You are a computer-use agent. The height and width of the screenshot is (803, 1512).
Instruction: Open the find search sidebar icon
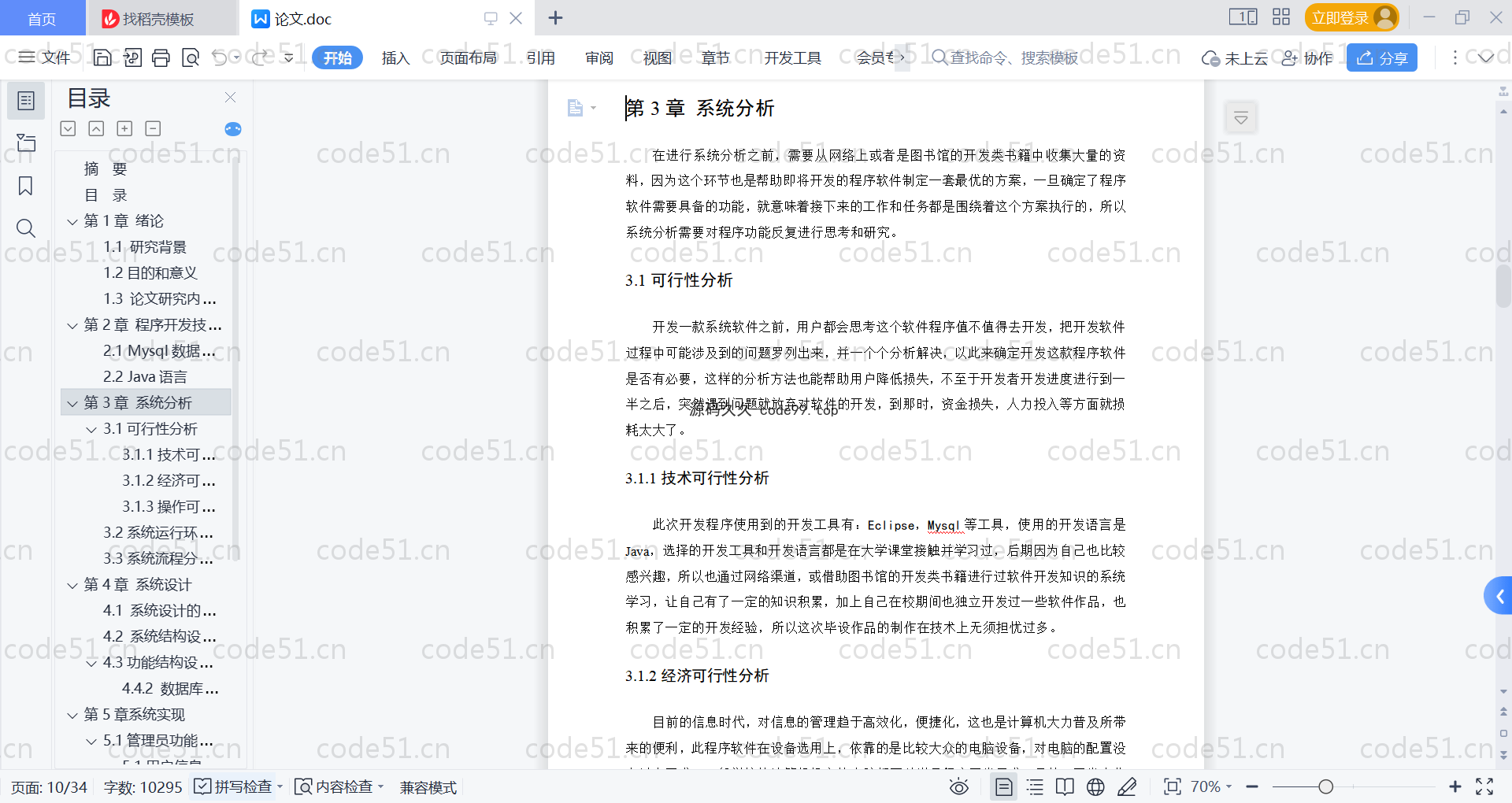[x=26, y=228]
